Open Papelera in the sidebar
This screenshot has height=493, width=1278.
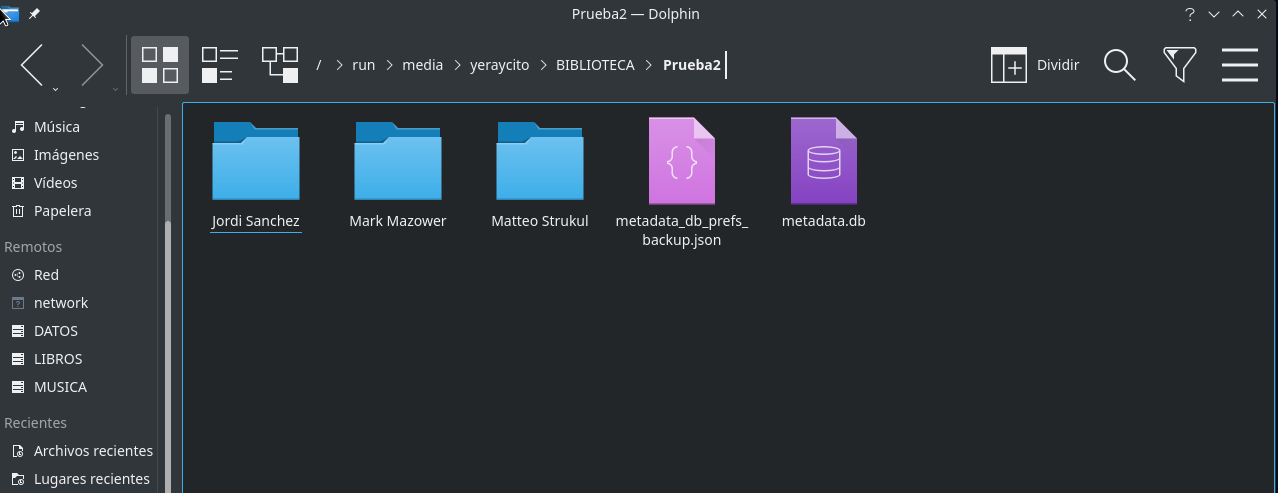[62, 211]
